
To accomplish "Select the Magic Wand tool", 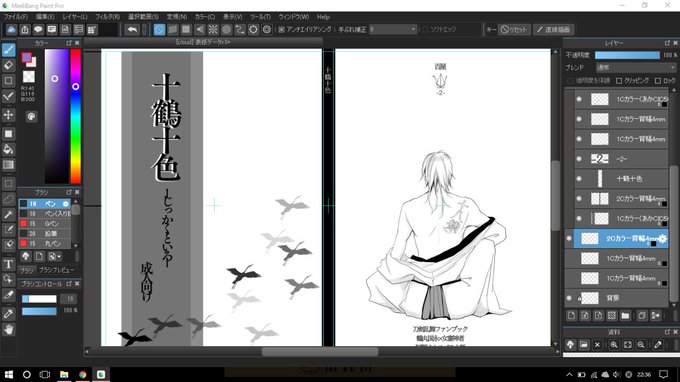I will (x=8, y=215).
